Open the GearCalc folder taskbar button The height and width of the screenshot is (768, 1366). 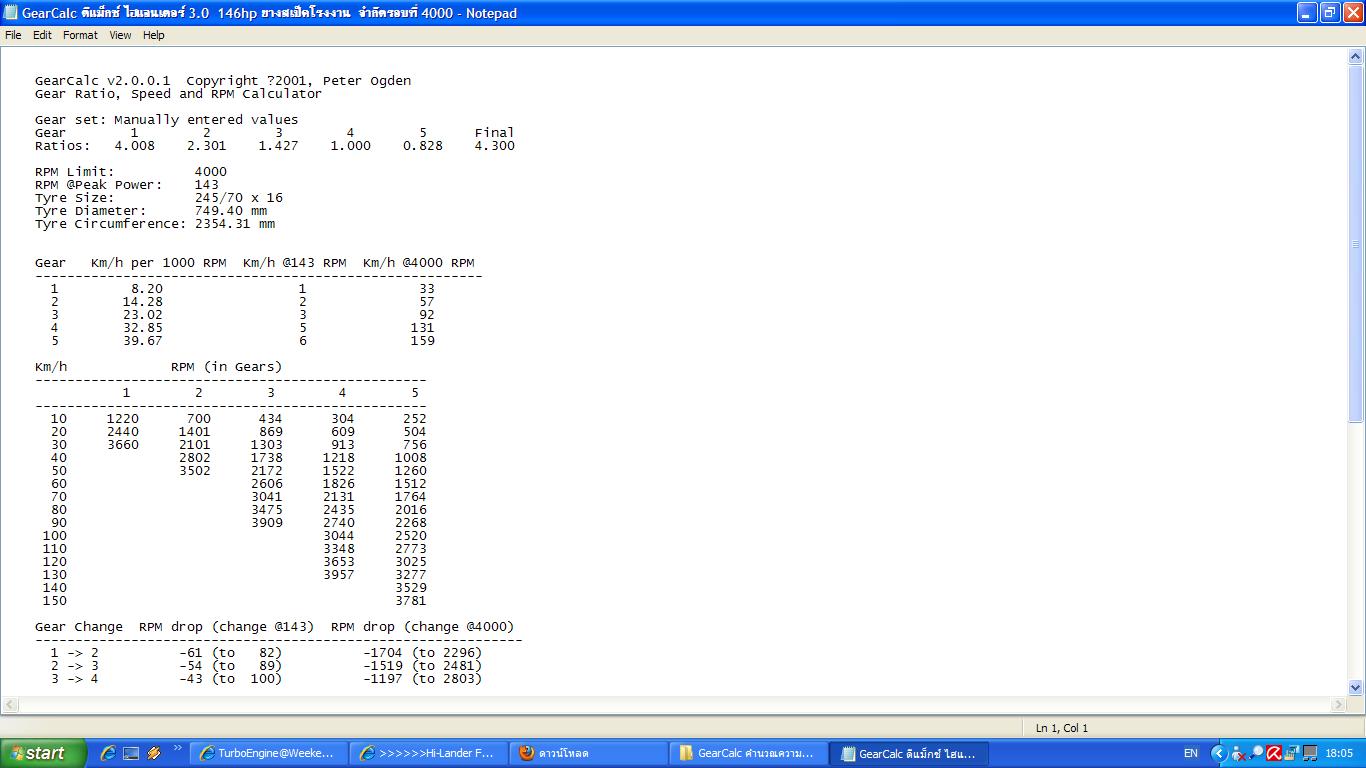point(747,753)
